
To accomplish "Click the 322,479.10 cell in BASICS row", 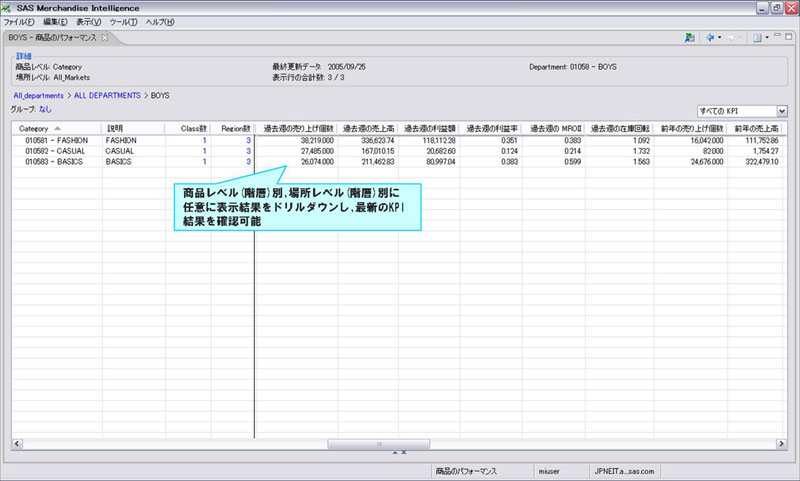I will pyautogui.click(x=762, y=162).
